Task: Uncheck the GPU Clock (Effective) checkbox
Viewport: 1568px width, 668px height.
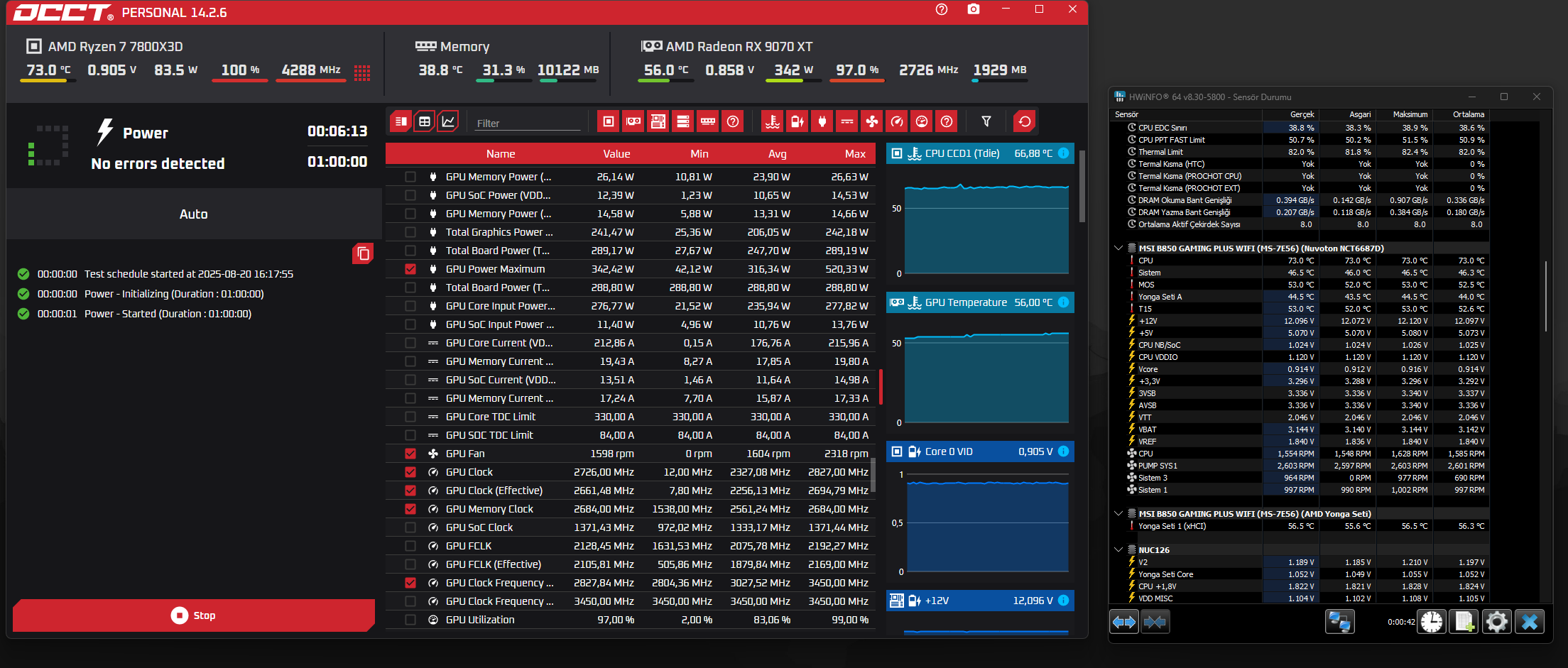Action: [x=410, y=491]
